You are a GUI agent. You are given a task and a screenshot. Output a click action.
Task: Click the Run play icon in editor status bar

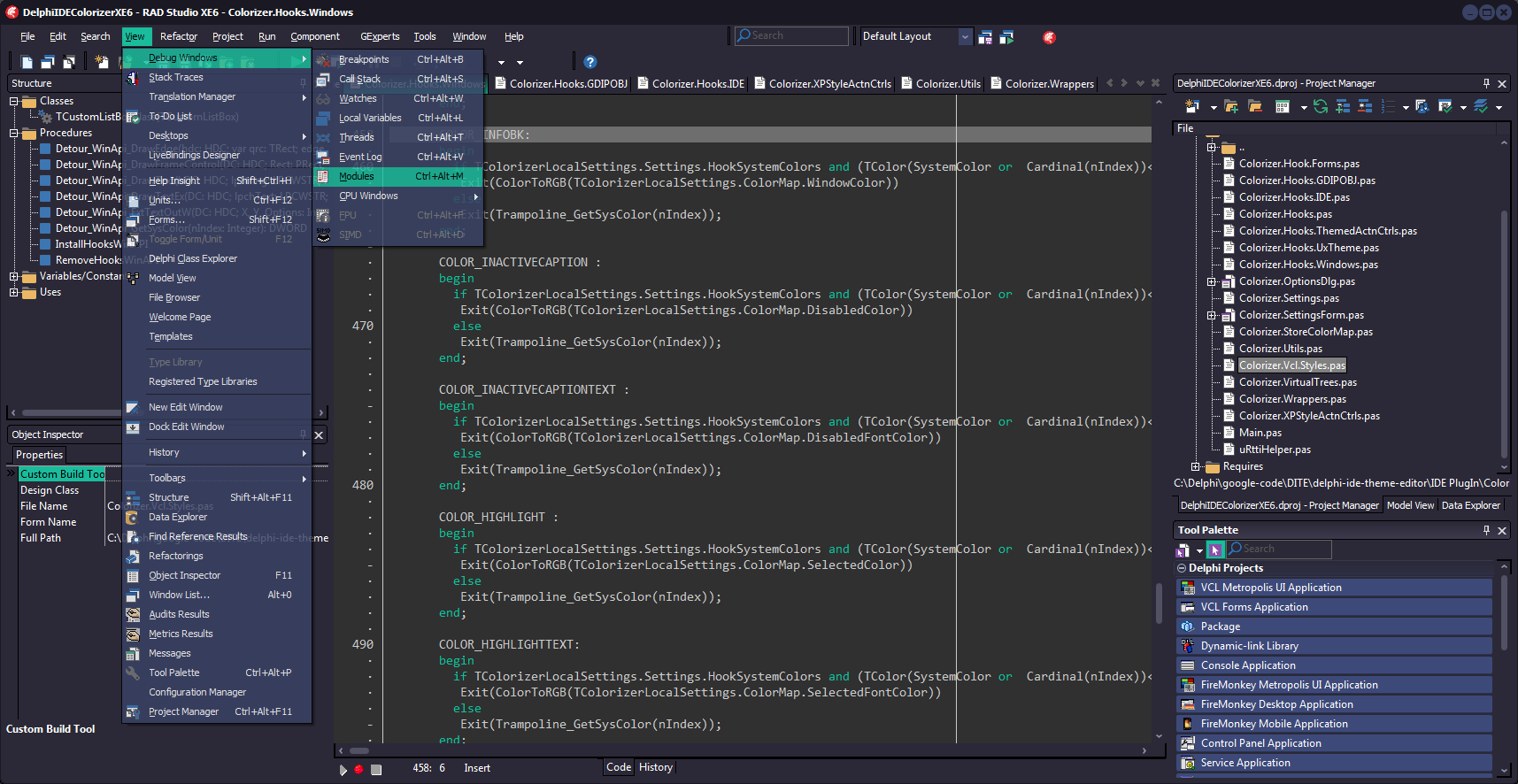(x=343, y=769)
